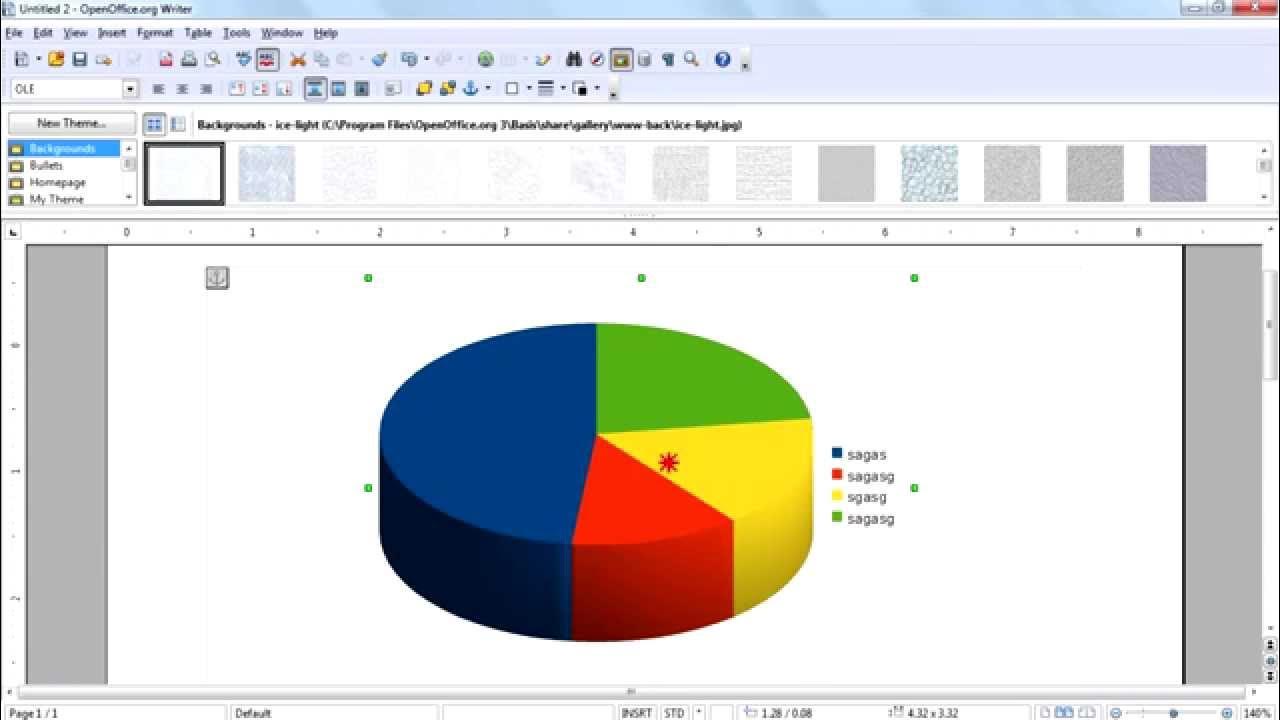Click the Format Paintbrush icon
The height and width of the screenshot is (720, 1280).
click(x=379, y=59)
